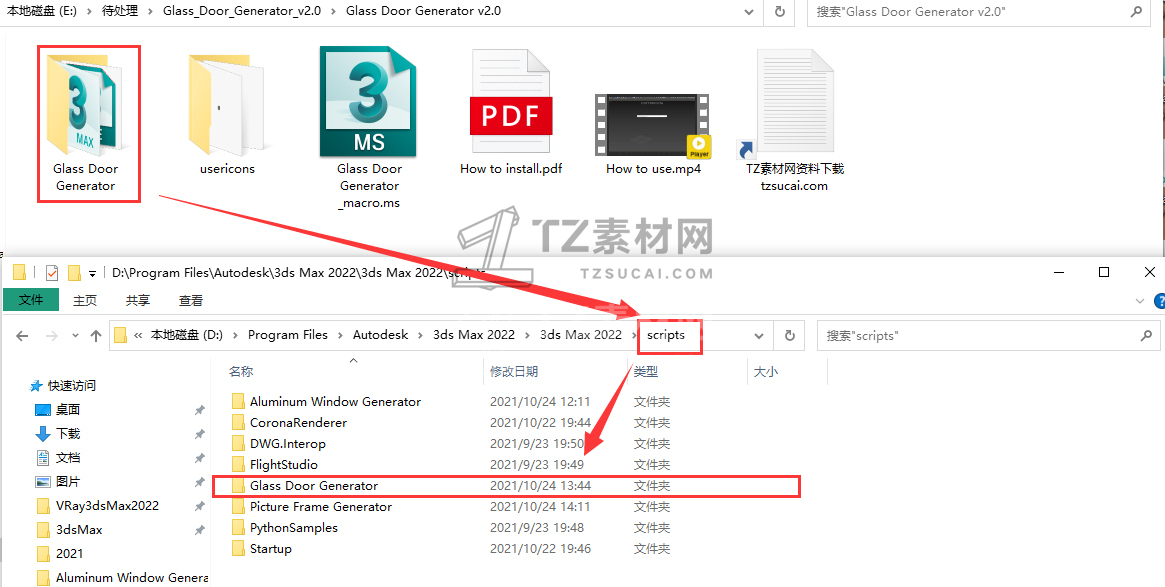Click new folder icon in quick access toolbar

pyautogui.click(x=74, y=273)
